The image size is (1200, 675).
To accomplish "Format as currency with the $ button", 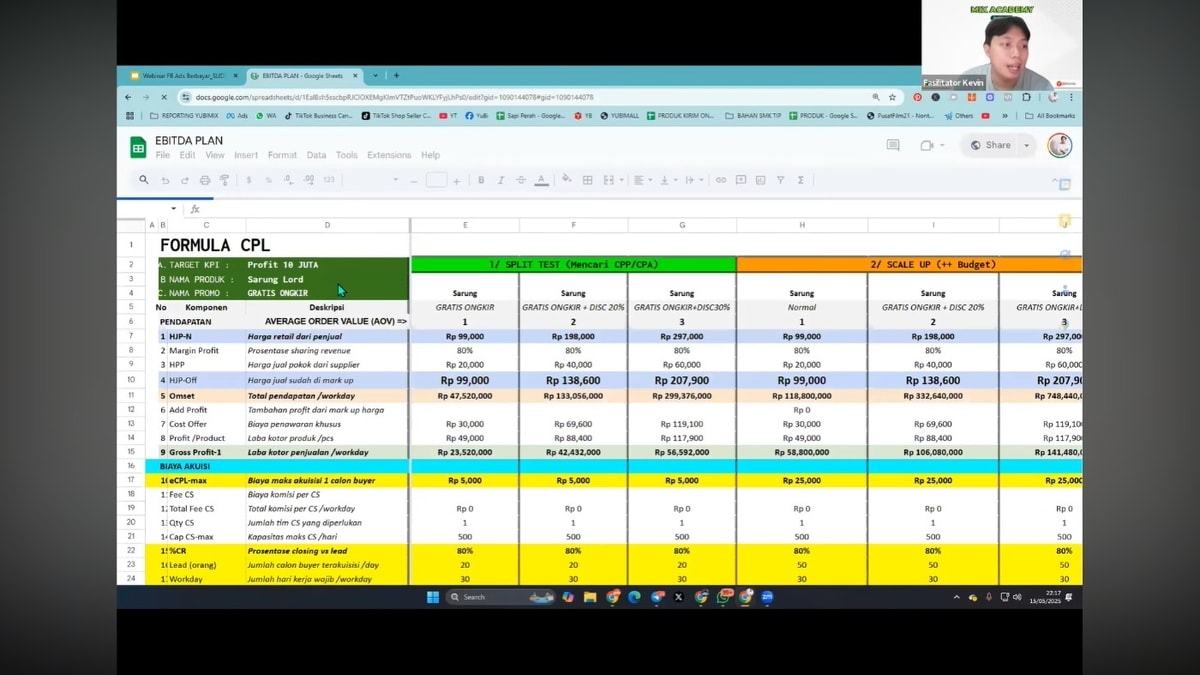I will [x=249, y=180].
